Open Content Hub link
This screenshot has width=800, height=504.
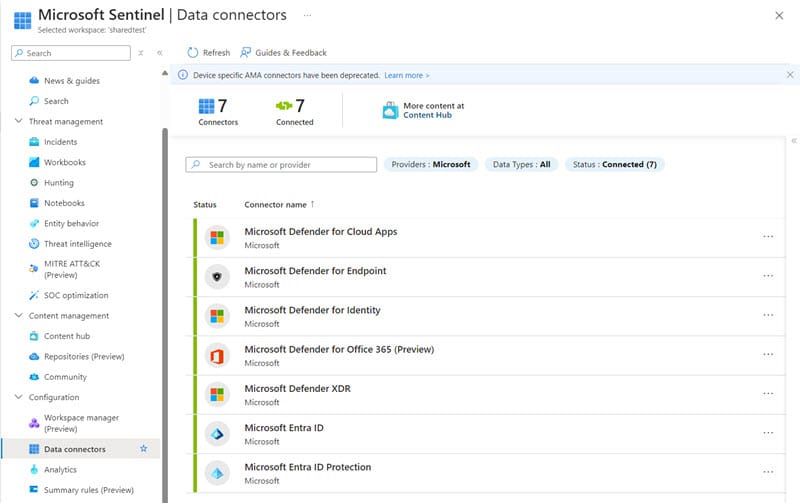coord(427,115)
